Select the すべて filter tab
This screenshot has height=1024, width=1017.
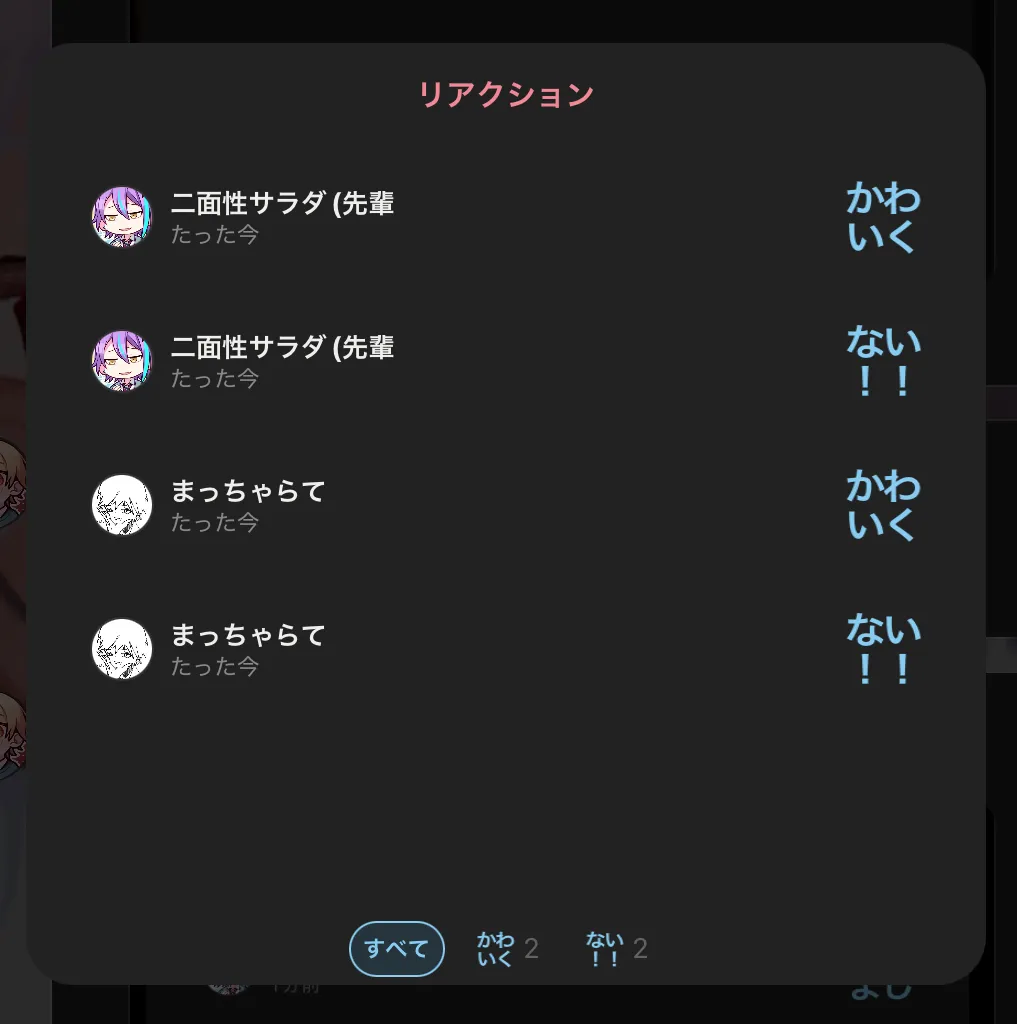coord(396,948)
